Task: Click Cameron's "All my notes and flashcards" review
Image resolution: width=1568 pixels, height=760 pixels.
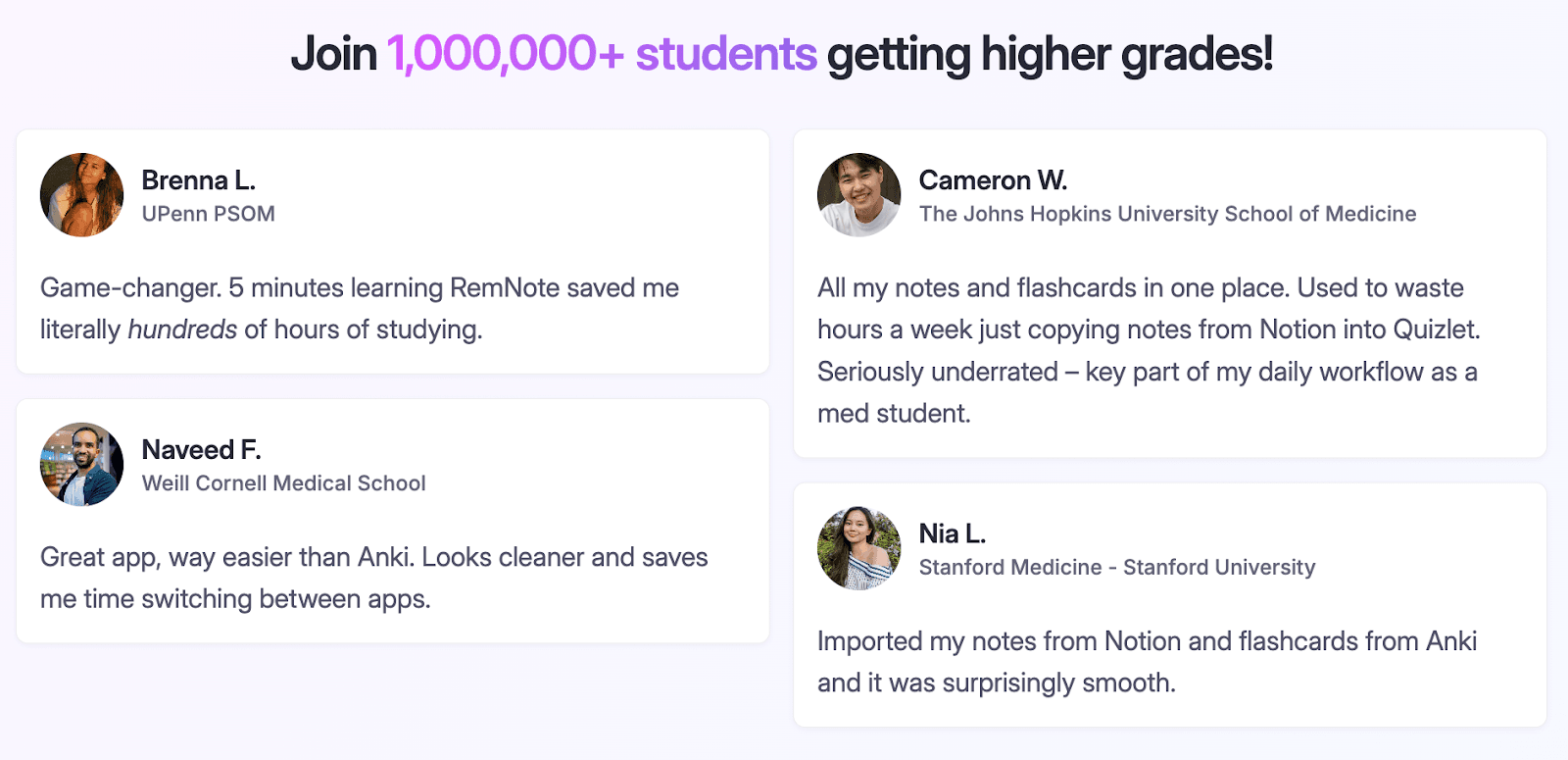Action: pyautogui.click(x=1147, y=350)
